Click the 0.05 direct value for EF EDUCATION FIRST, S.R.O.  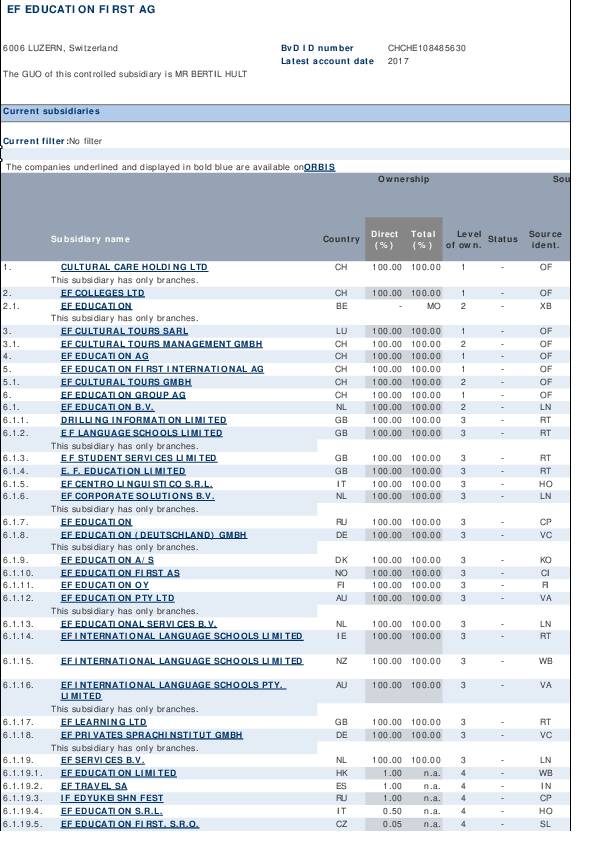[x=392, y=824]
